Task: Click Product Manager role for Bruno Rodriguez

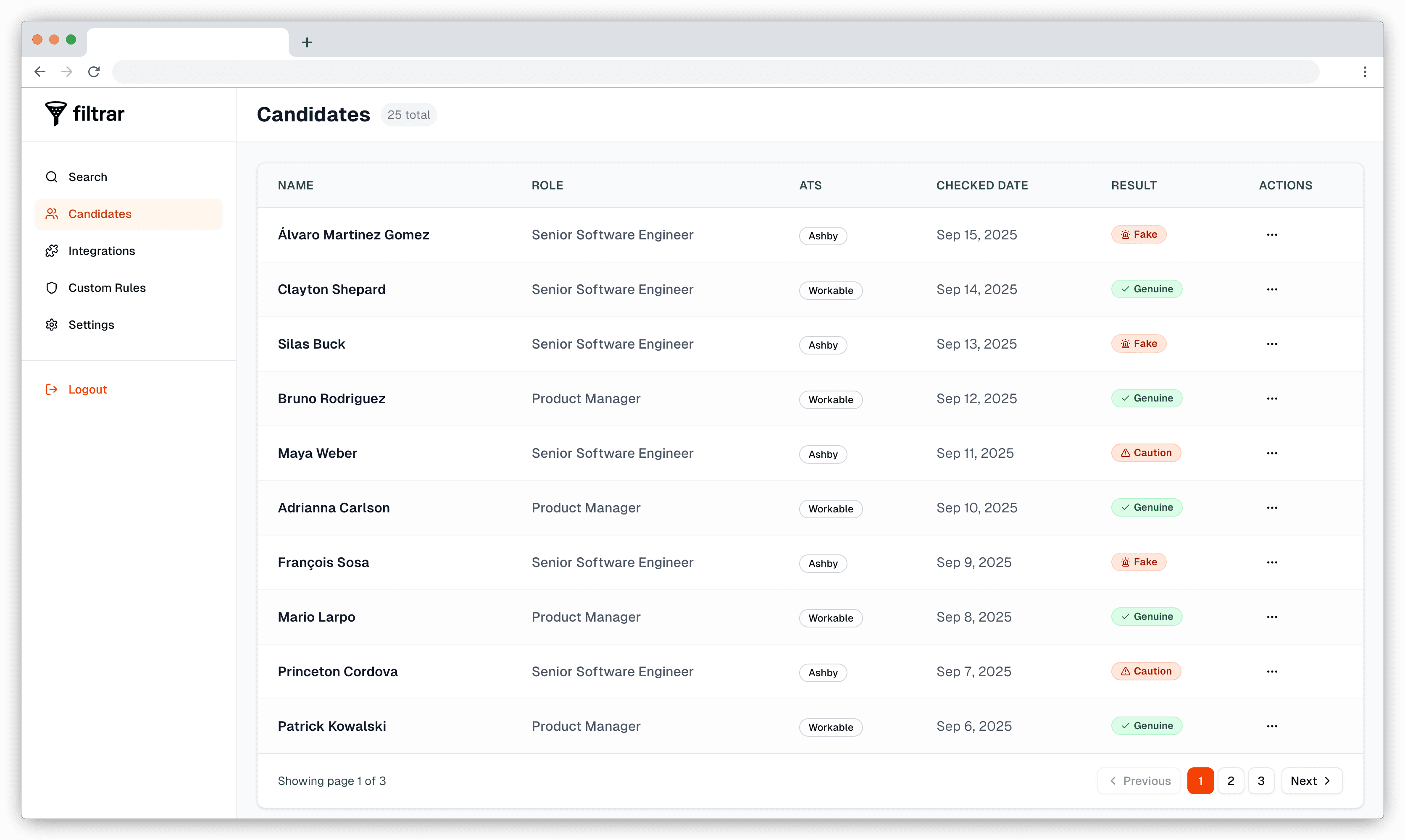Action: (586, 399)
